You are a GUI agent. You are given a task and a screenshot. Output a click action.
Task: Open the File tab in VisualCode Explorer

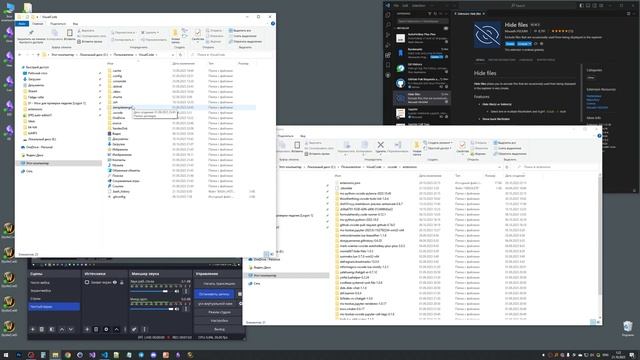21,24
